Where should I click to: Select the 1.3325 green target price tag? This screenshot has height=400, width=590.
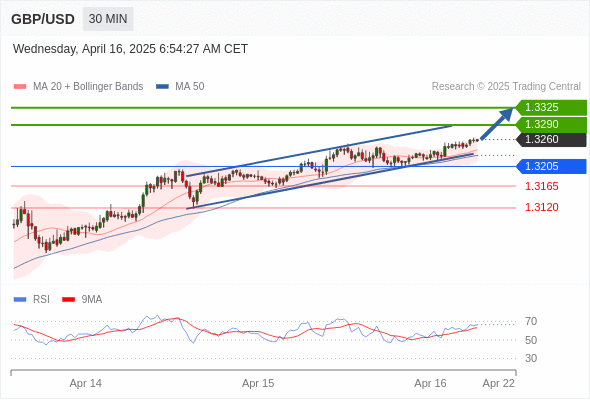pyautogui.click(x=551, y=108)
